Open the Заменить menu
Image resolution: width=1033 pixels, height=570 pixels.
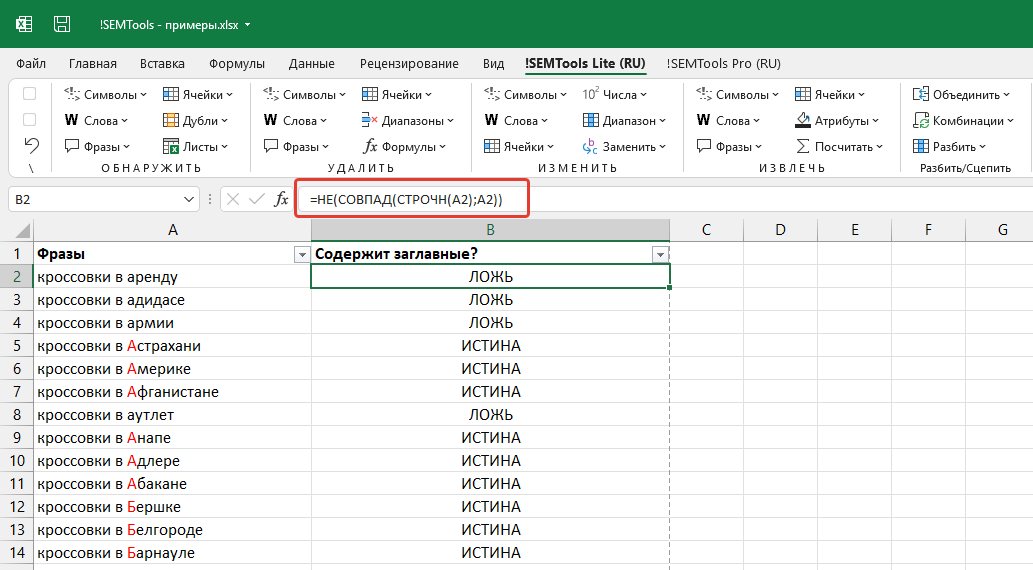pos(625,146)
